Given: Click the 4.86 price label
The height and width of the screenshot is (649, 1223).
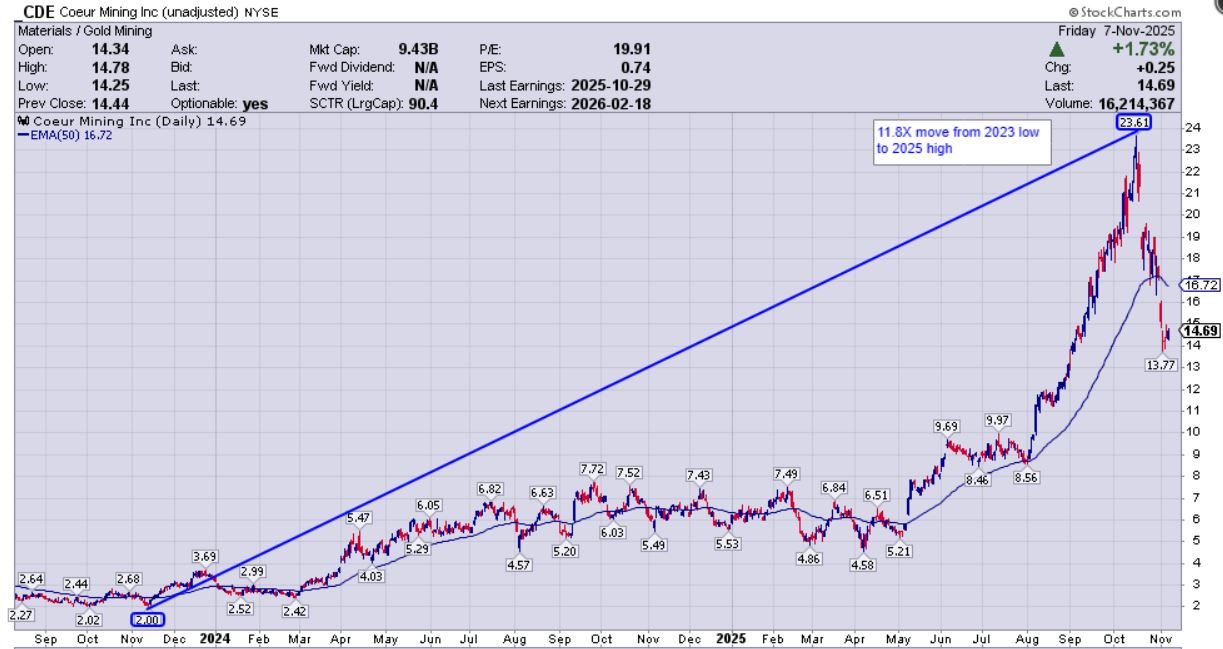Looking at the screenshot, I should [x=808, y=559].
